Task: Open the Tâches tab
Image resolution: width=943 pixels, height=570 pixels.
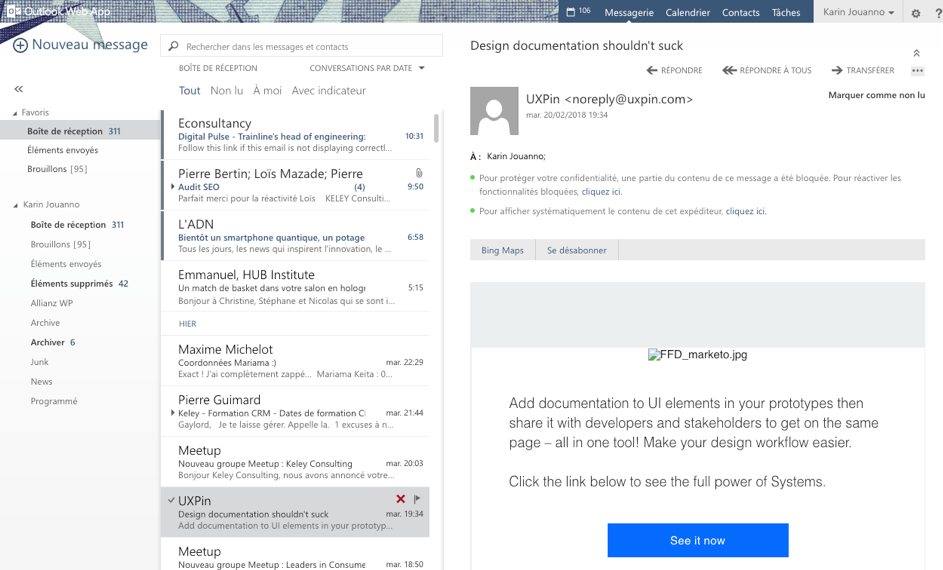Action: tap(786, 12)
